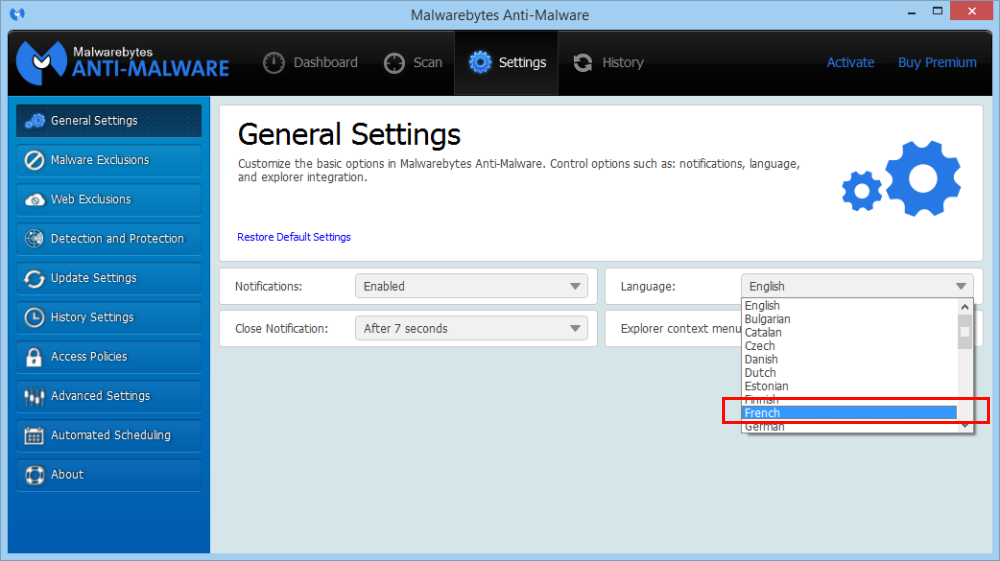Click the title bar Malwarebytes app icon
Viewport: 1000px width, 561px height.
click(17, 14)
